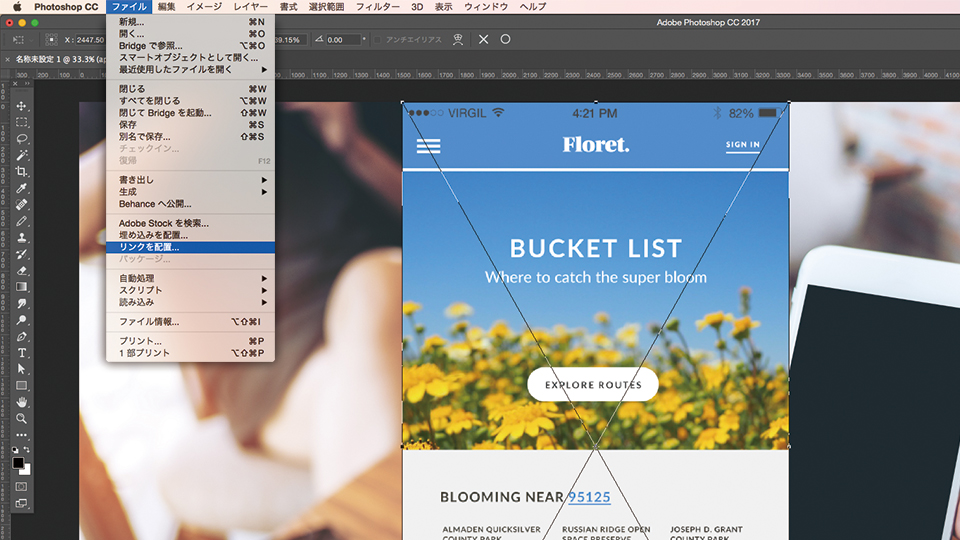Viewport: 960px width, 540px height.
Task: Select the Rectangular Marquee tool
Action: click(21, 122)
